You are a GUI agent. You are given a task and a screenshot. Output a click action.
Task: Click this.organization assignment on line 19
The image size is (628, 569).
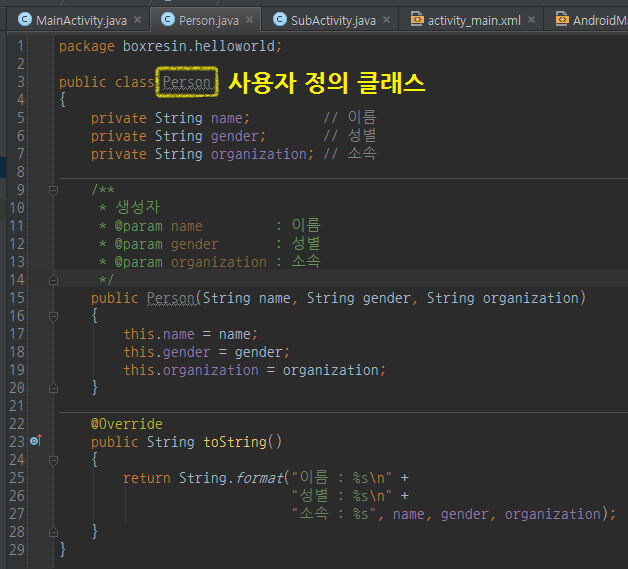coord(254,370)
